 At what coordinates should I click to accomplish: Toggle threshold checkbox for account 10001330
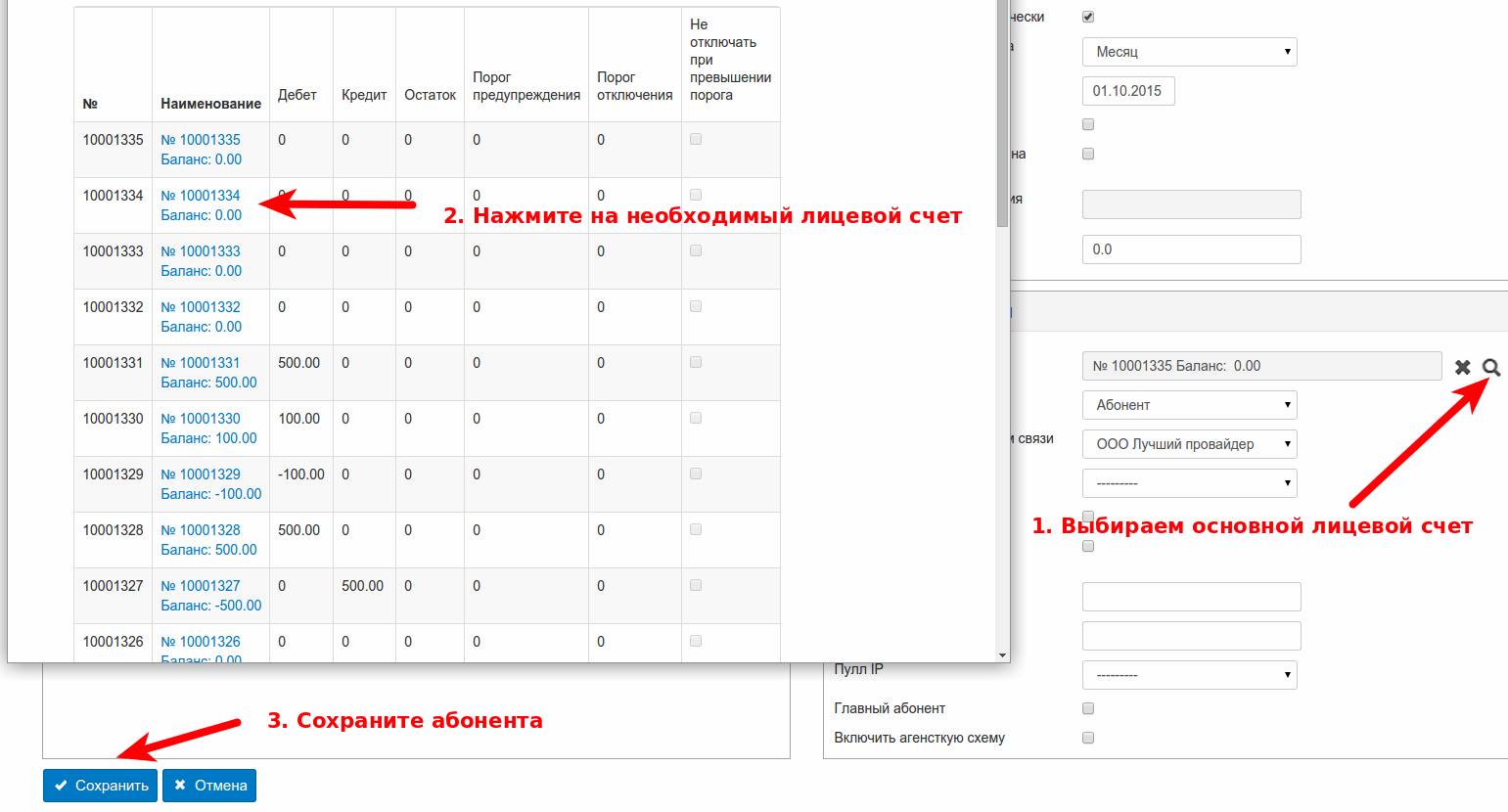(696, 418)
